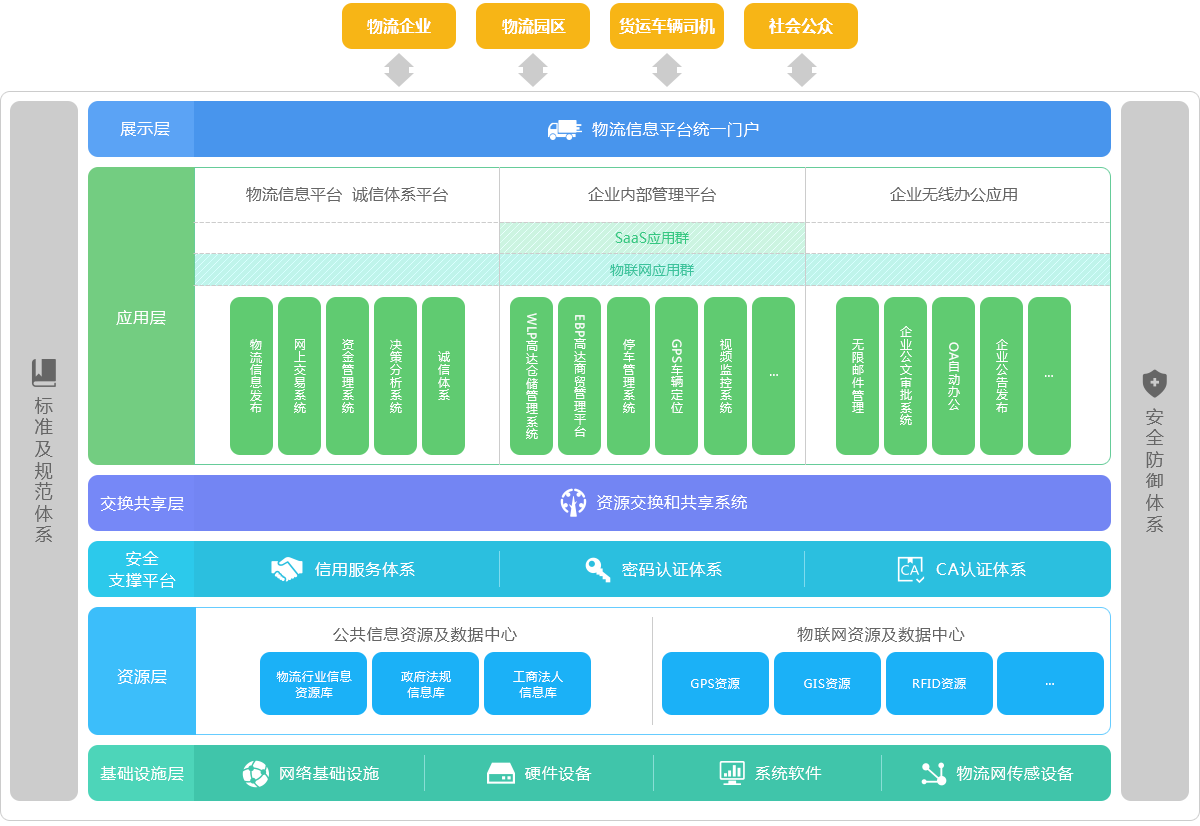Click the double arrow below 社会公众
This screenshot has height=826, width=1200.
[801, 70]
